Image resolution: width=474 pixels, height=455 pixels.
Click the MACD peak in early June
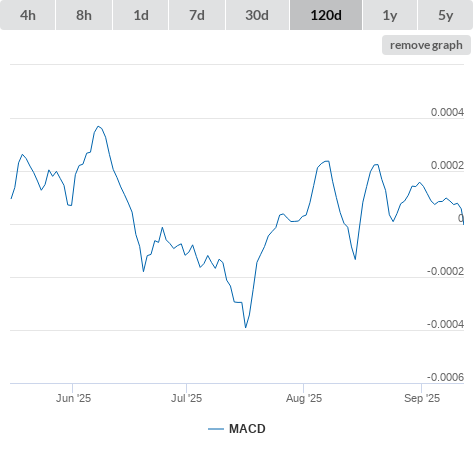tap(98, 126)
